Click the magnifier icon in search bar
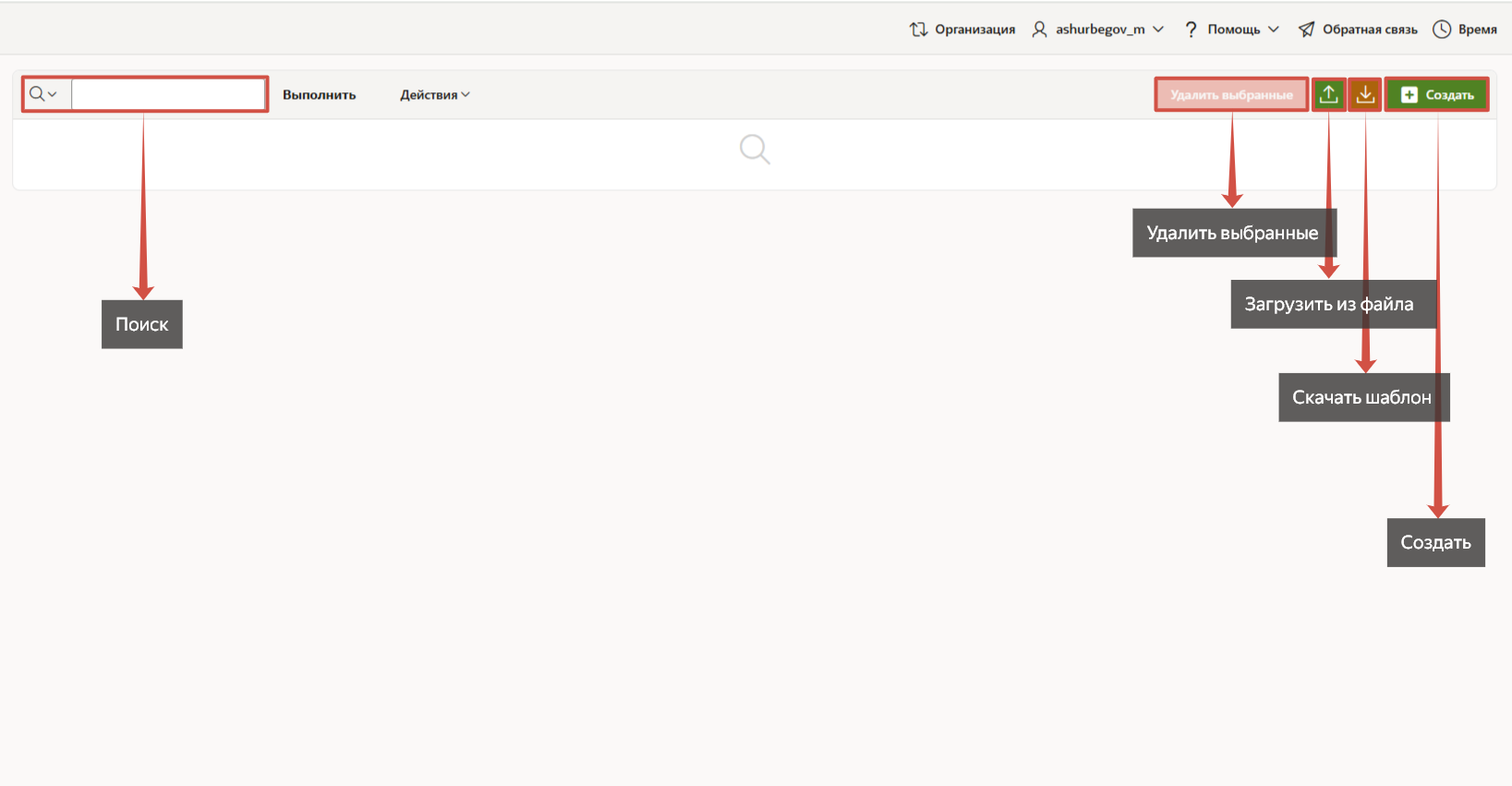The width and height of the screenshot is (1512, 786). coord(37,94)
